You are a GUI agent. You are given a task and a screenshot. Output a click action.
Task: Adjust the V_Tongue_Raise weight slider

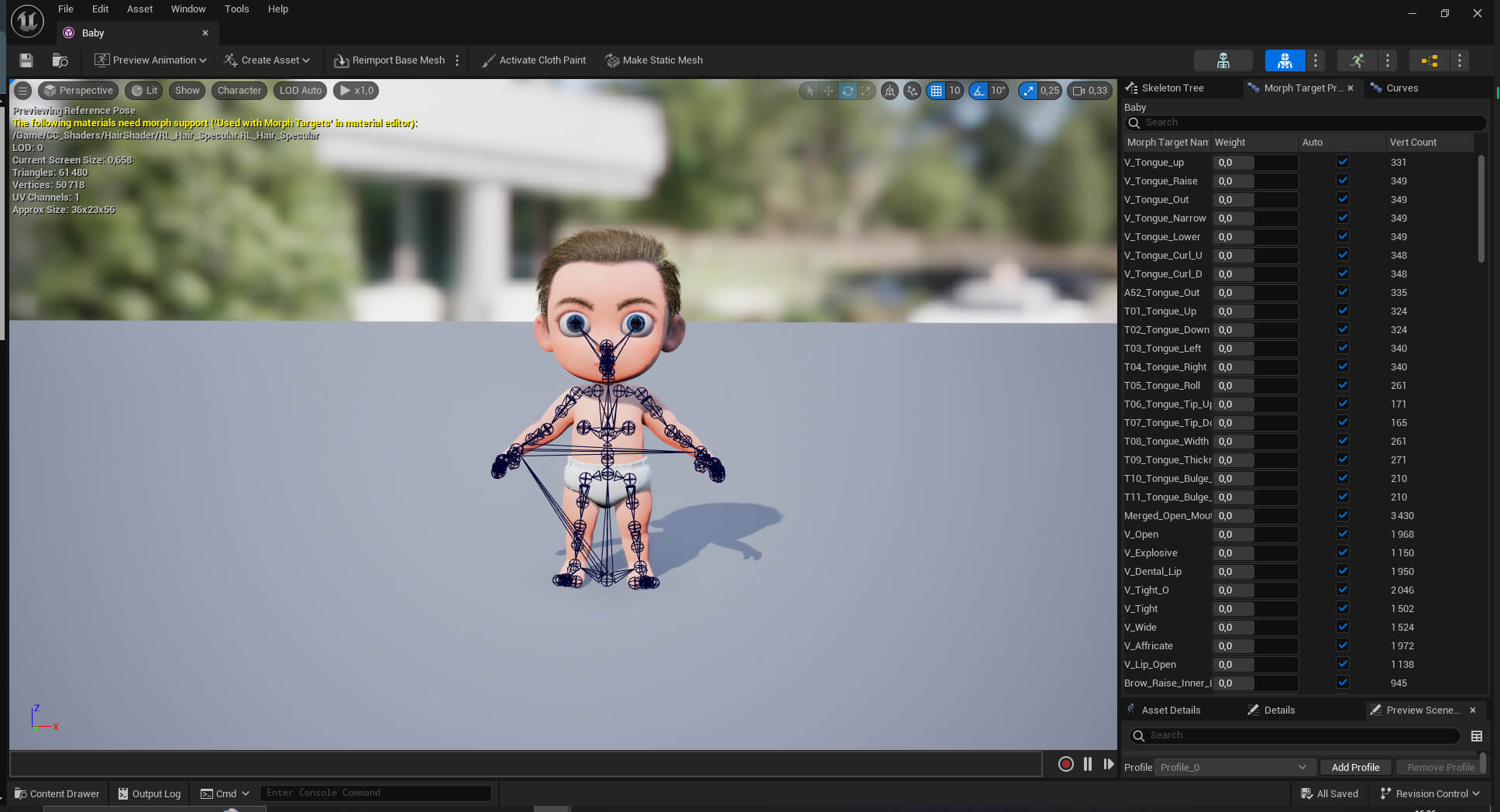1255,181
